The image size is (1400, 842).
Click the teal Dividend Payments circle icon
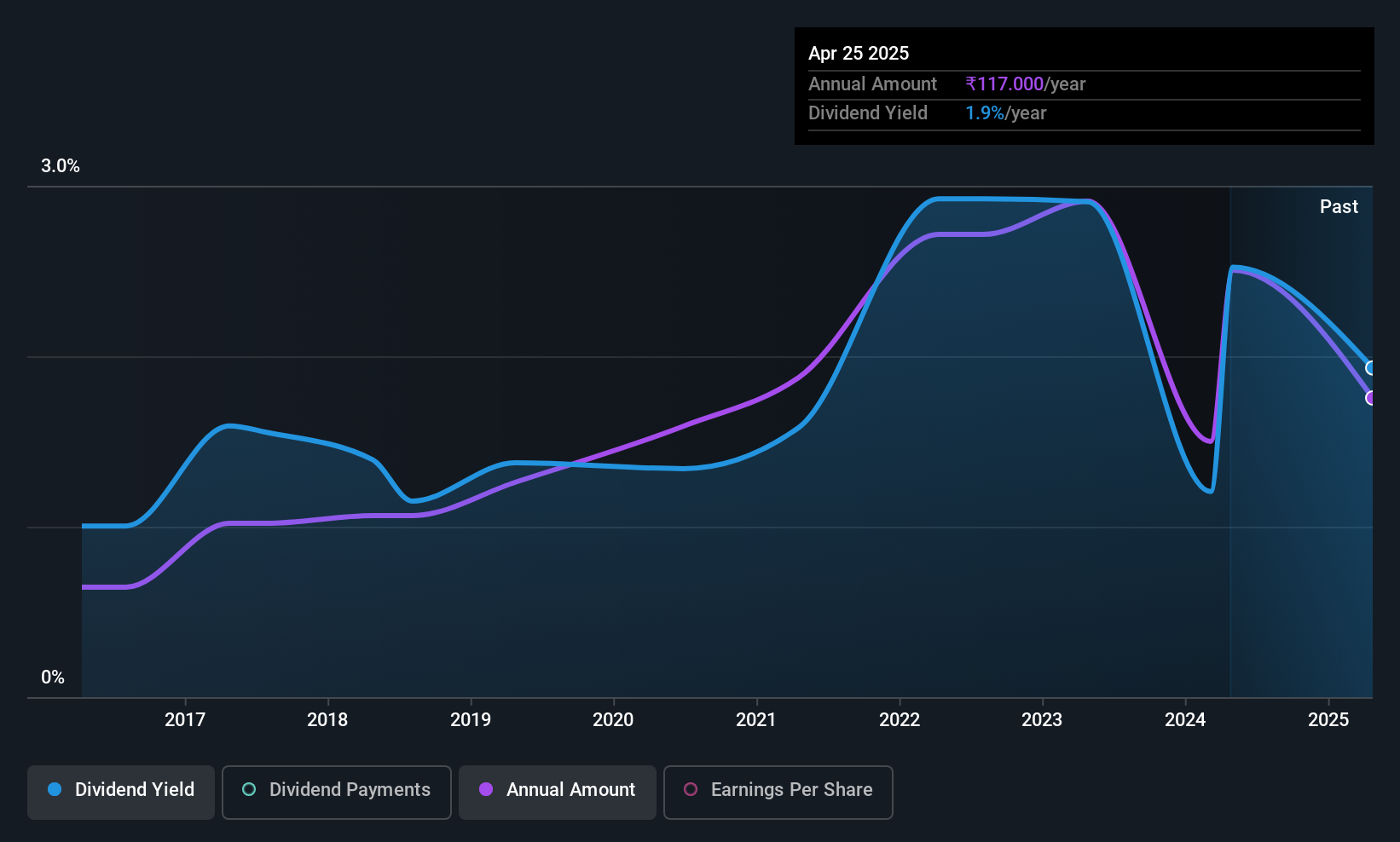(249, 789)
